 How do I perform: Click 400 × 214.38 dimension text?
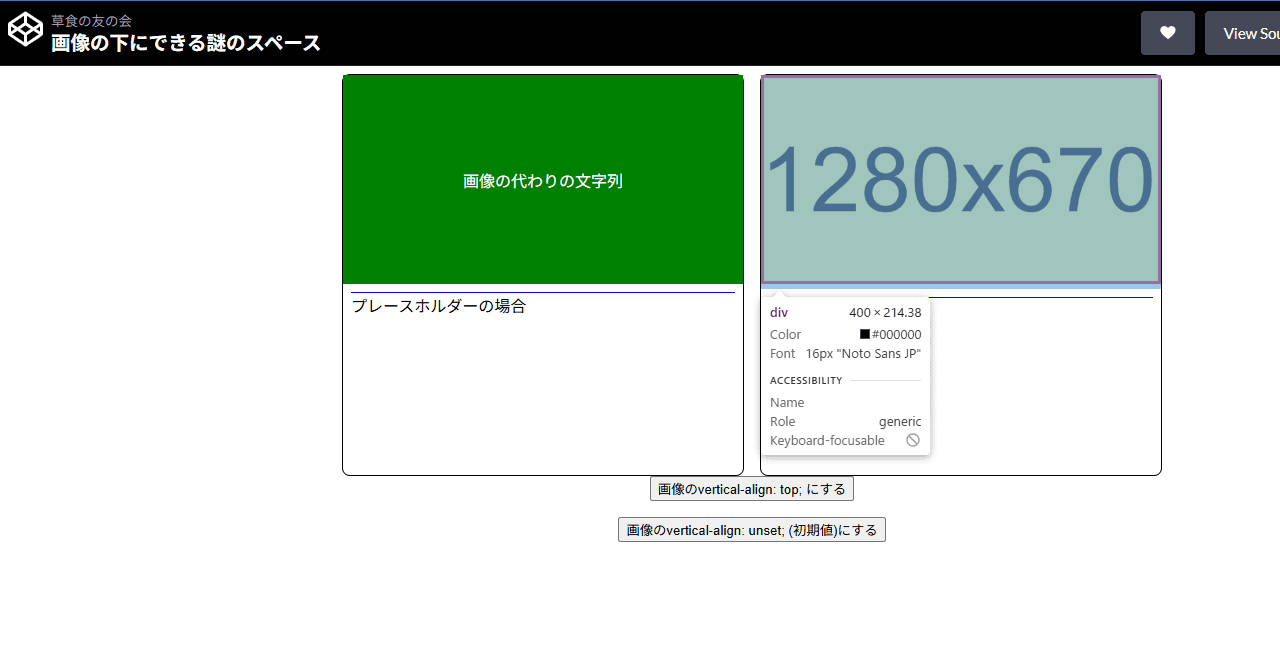[885, 313]
